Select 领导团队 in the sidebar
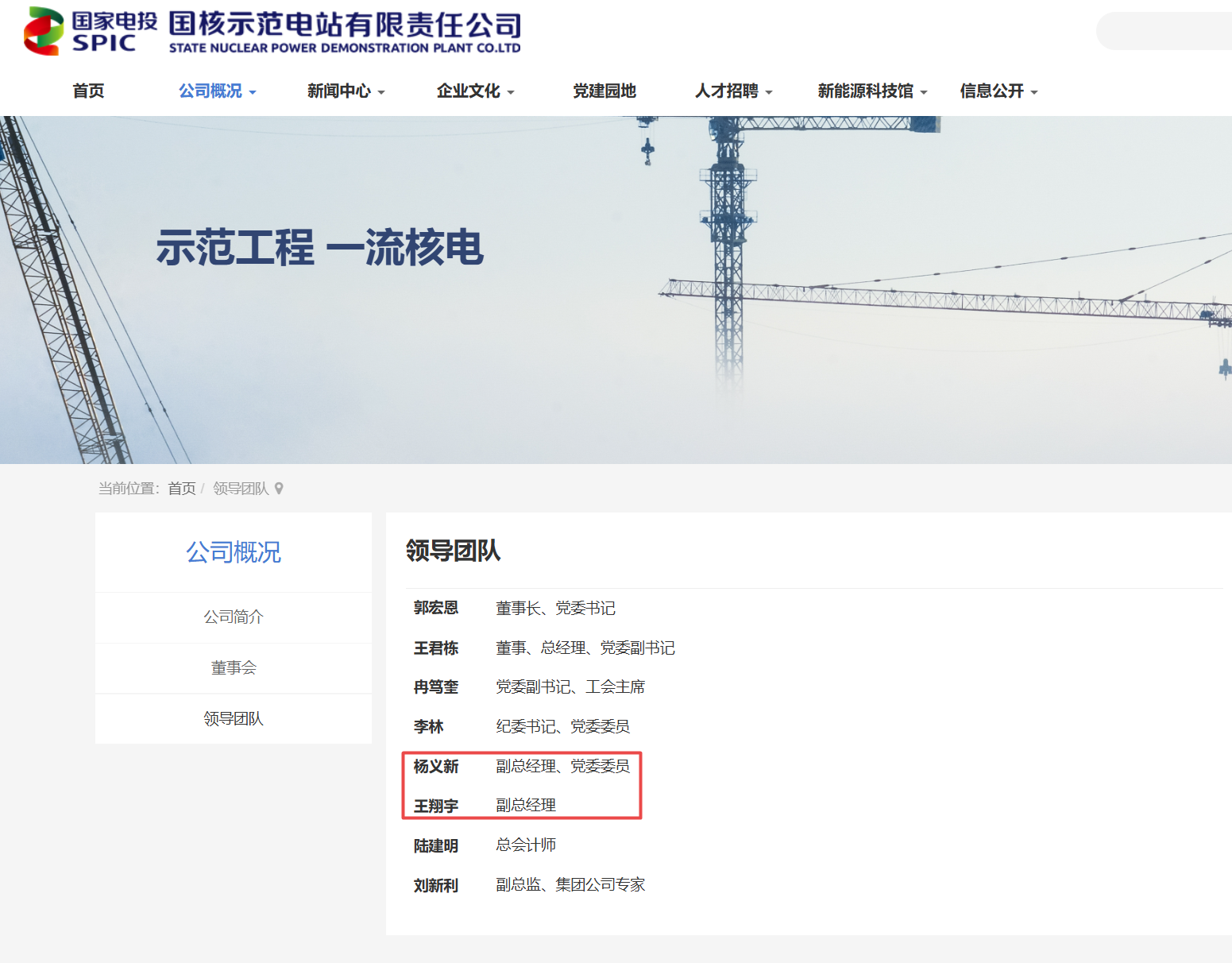This screenshot has width=1232, height=963. point(234,719)
